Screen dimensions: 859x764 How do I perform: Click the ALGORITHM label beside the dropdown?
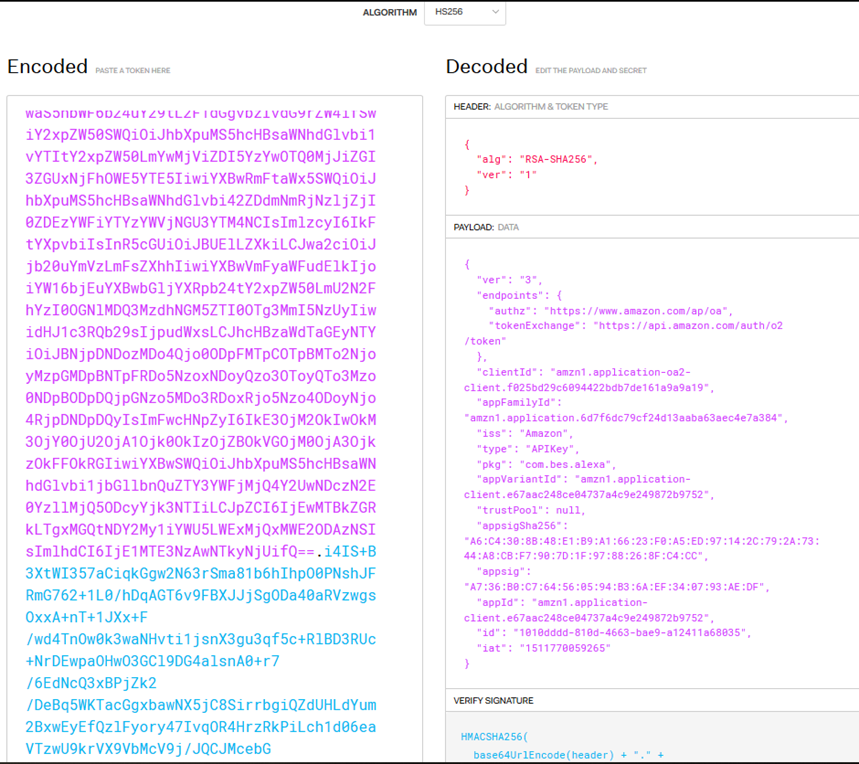(388, 13)
